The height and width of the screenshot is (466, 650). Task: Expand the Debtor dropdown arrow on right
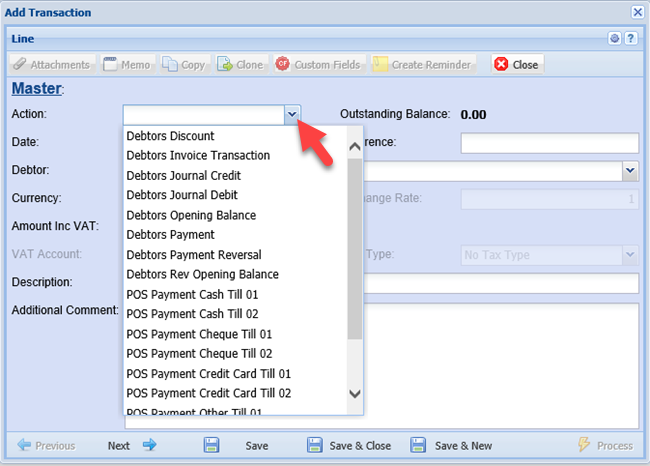coord(630,171)
